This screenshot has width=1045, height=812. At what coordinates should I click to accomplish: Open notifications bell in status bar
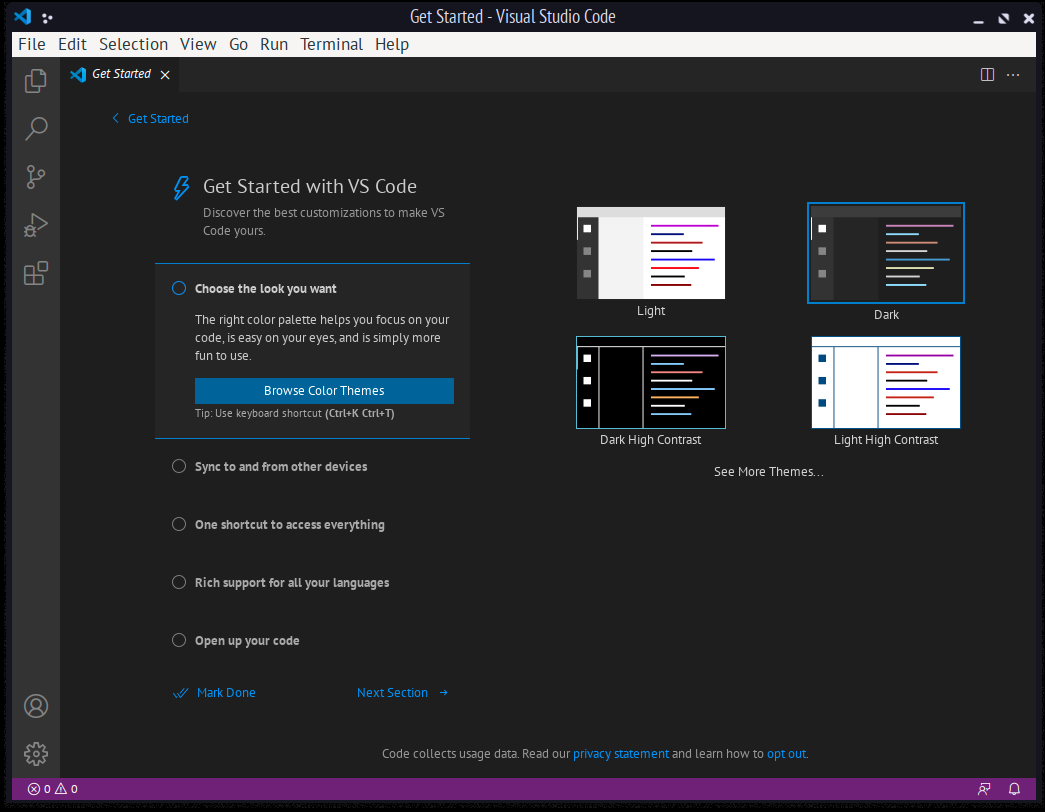click(x=1014, y=789)
